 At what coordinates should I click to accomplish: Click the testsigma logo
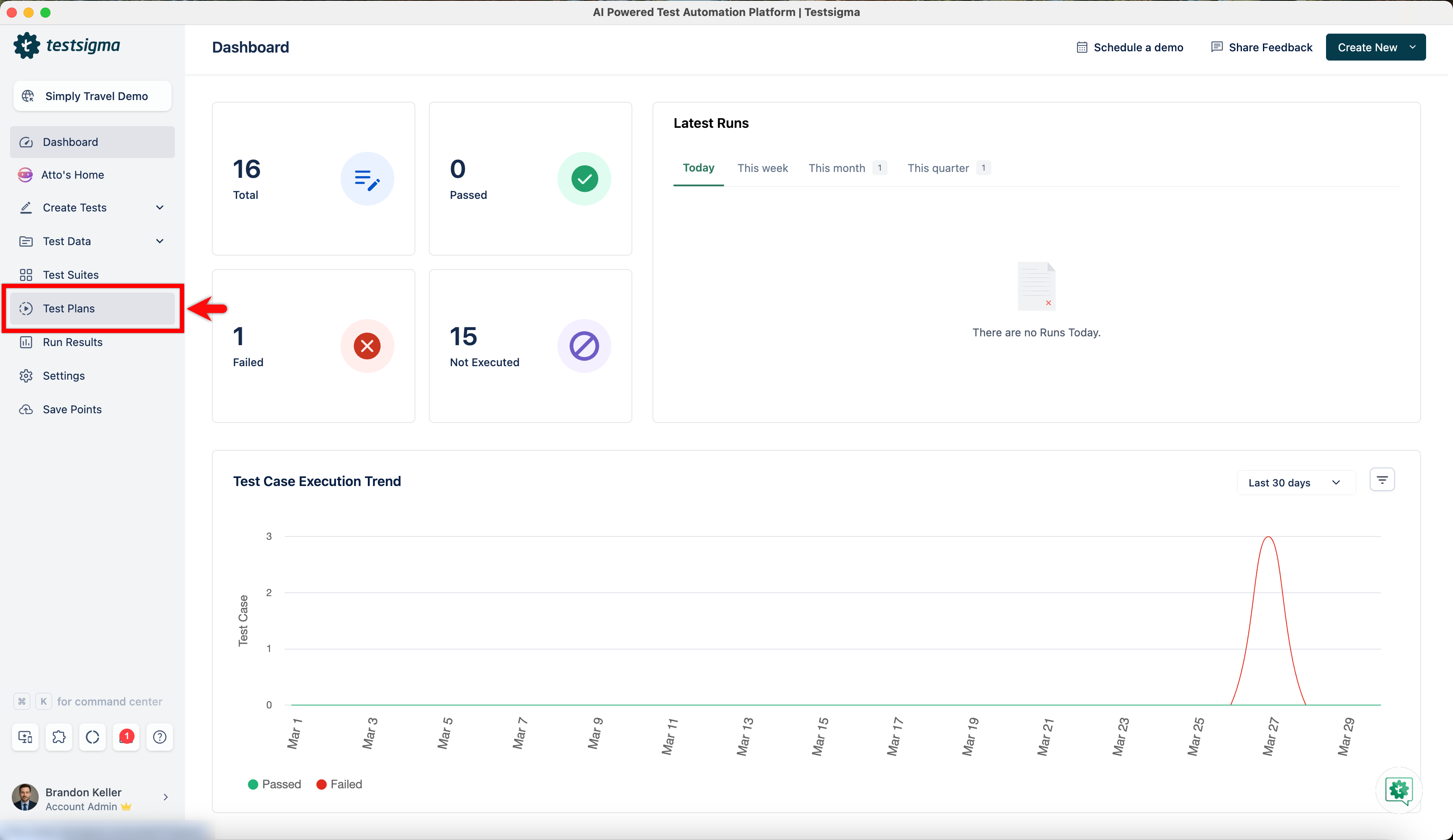click(x=67, y=45)
